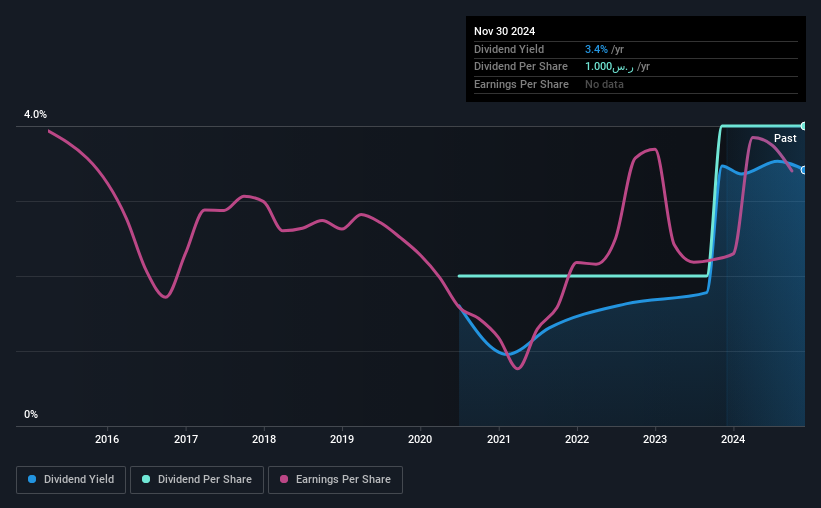Viewport: 821px width, 508px height.
Task: Click the 3.4% Dividend Yield tooltip value
Action: click(x=596, y=49)
